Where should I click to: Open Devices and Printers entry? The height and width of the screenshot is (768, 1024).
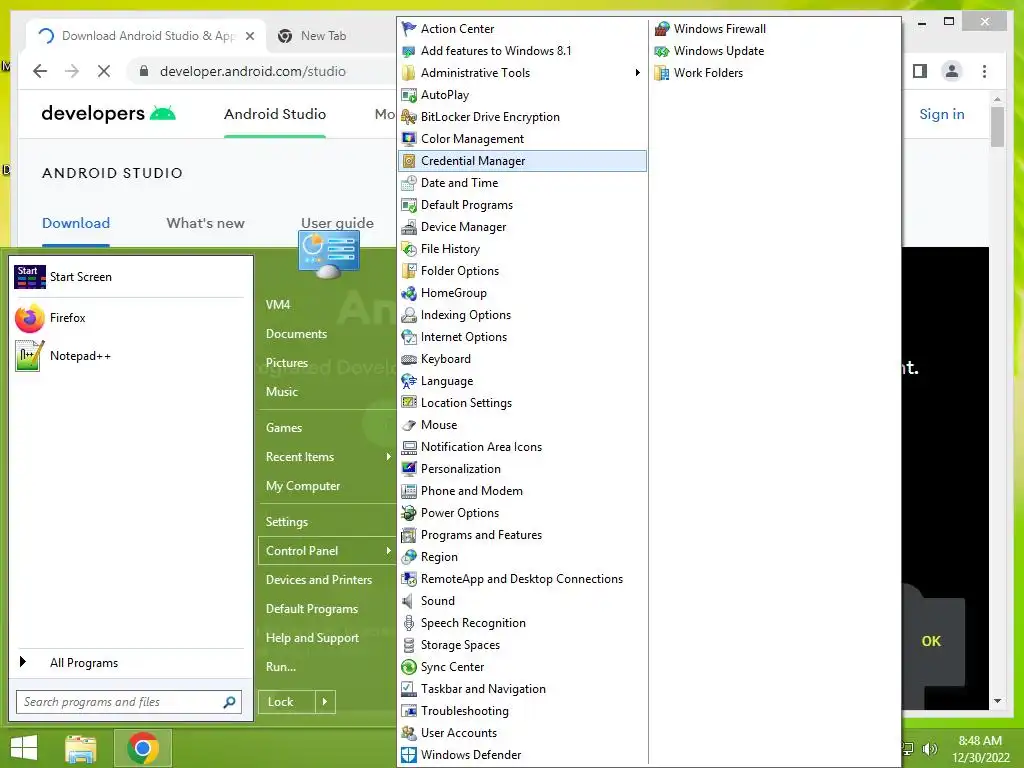tap(319, 580)
